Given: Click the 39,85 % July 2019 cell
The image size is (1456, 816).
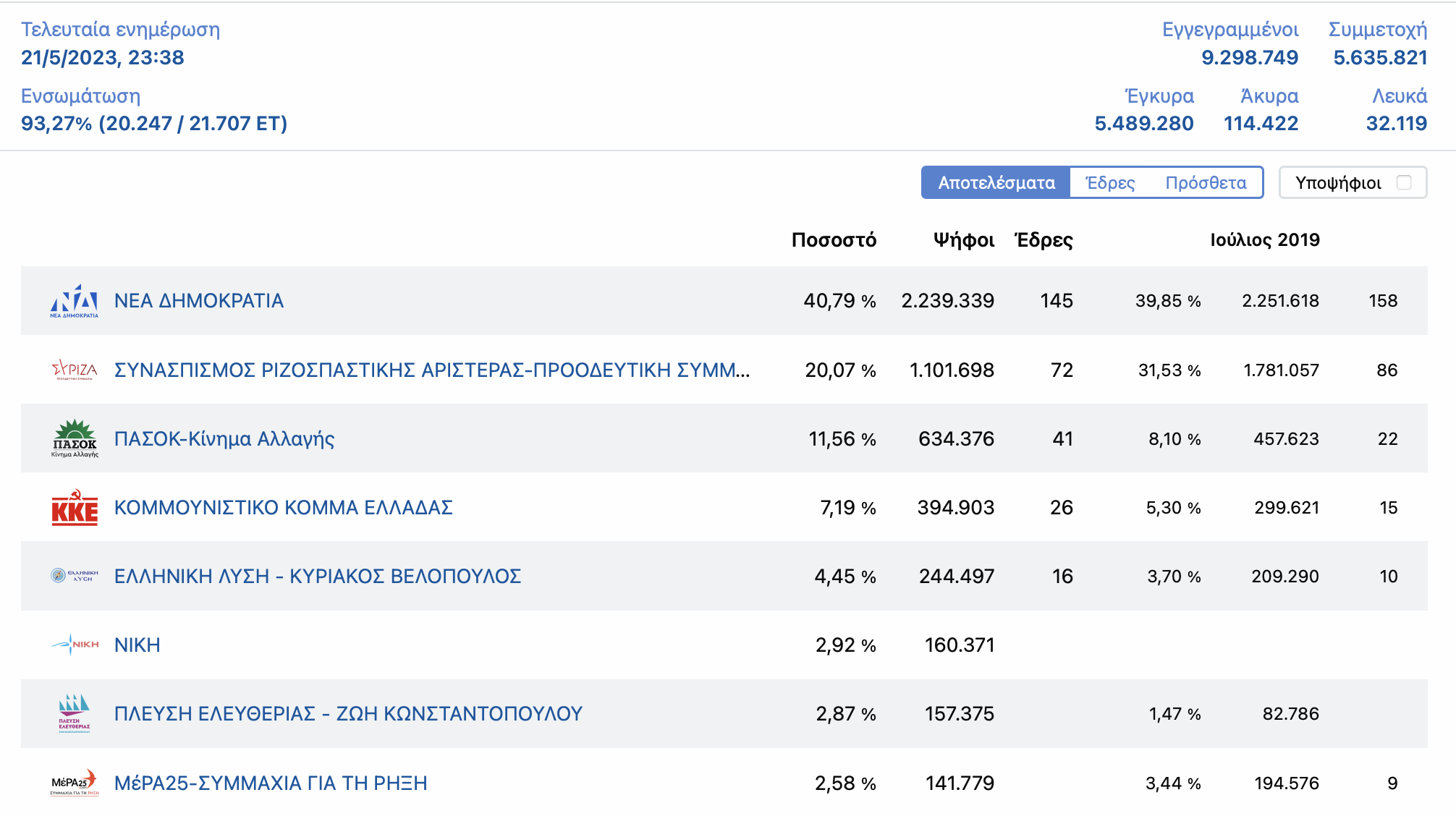Looking at the screenshot, I should coord(1168,301).
